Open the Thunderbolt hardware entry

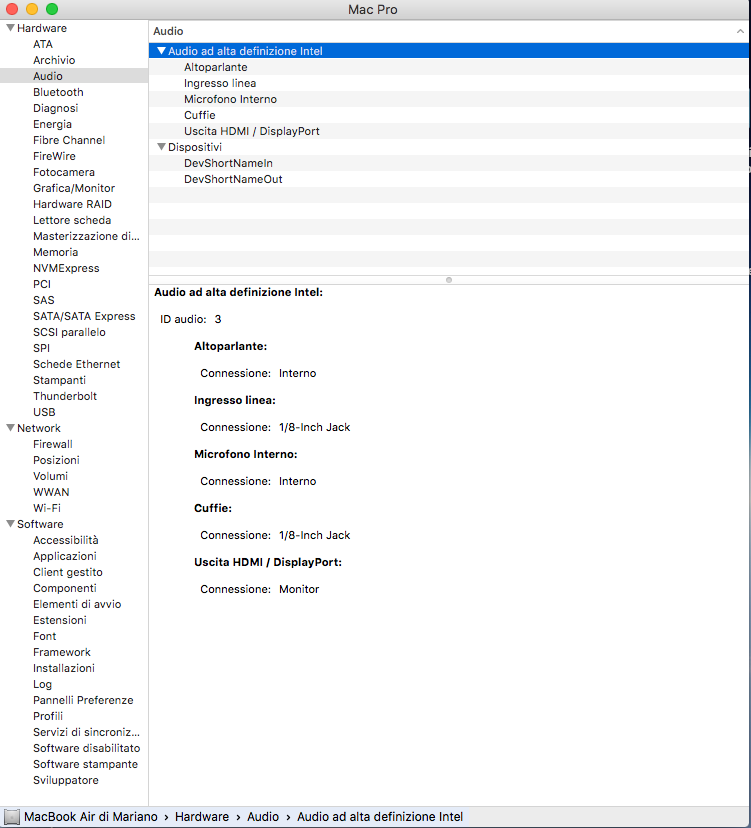pos(64,396)
